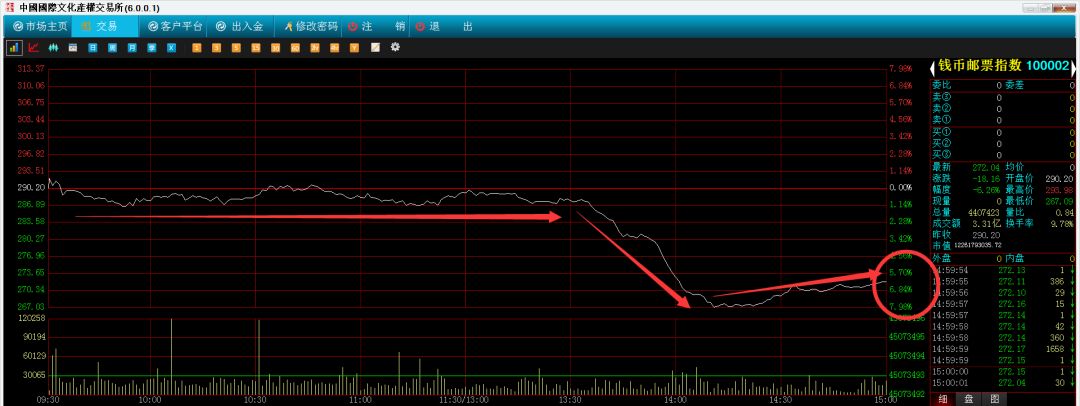Go to previous instrument with left arrow
The width and height of the screenshot is (1080, 406).
point(933,67)
